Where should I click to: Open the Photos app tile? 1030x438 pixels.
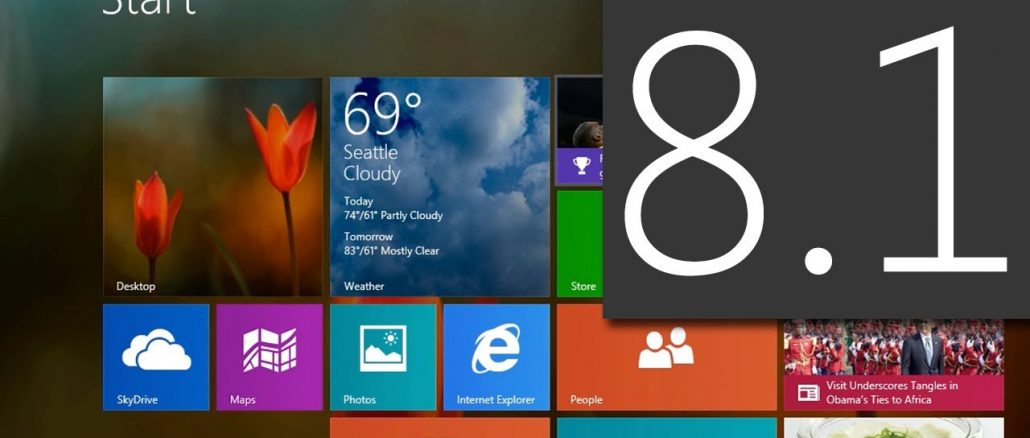(383, 357)
